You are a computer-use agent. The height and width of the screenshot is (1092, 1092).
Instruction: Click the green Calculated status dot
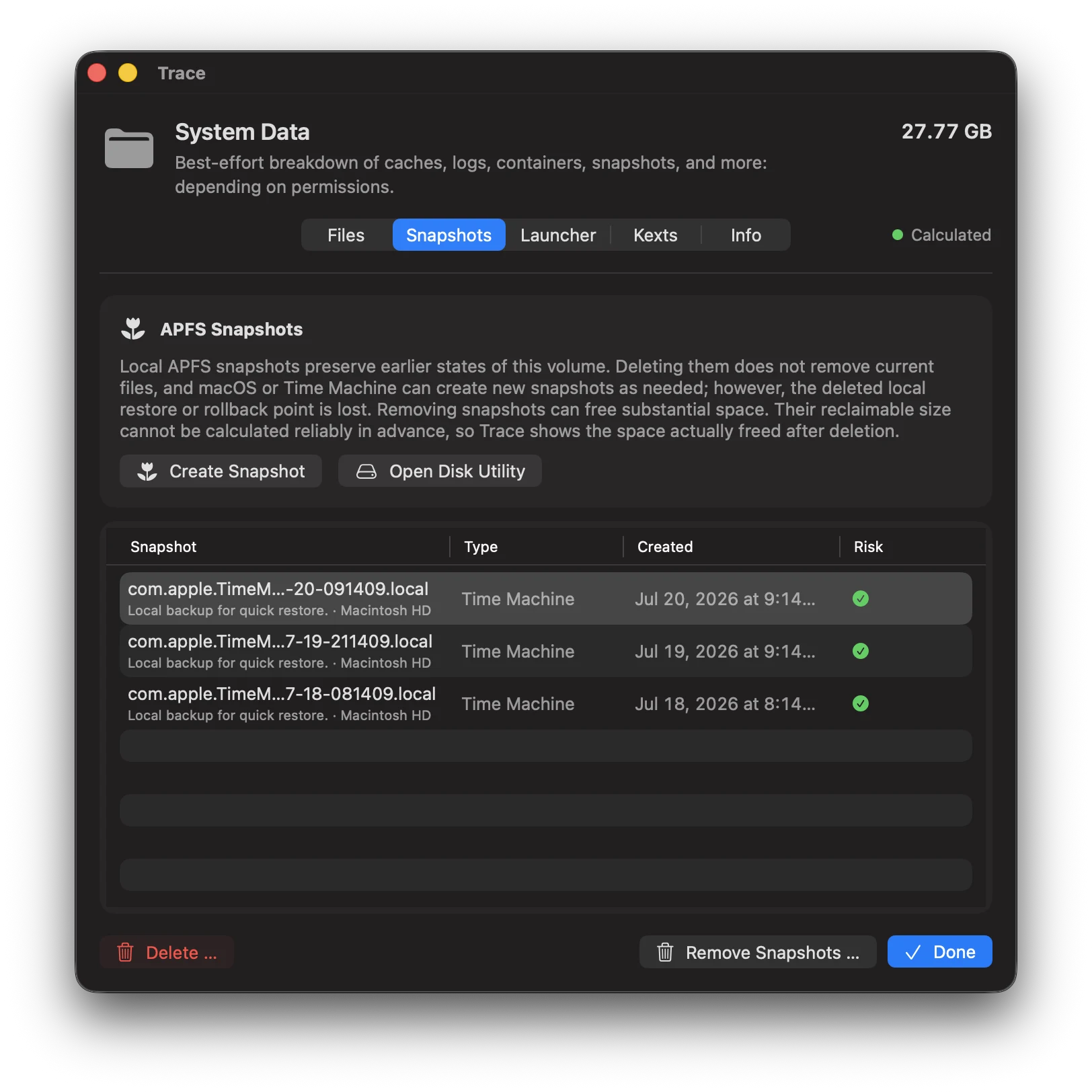coord(897,235)
